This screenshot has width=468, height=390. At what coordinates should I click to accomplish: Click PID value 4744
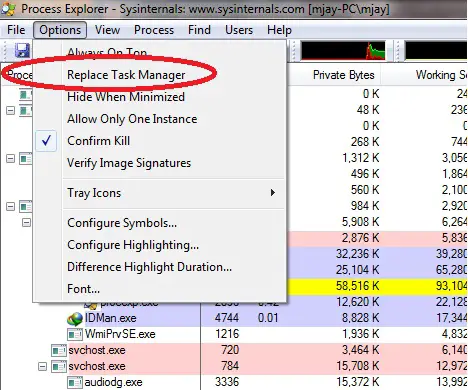(x=227, y=318)
